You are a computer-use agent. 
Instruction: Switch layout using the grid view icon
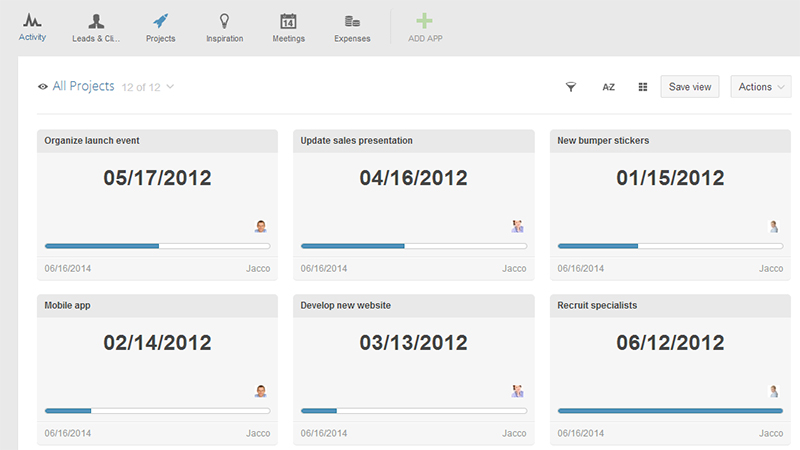coord(643,87)
